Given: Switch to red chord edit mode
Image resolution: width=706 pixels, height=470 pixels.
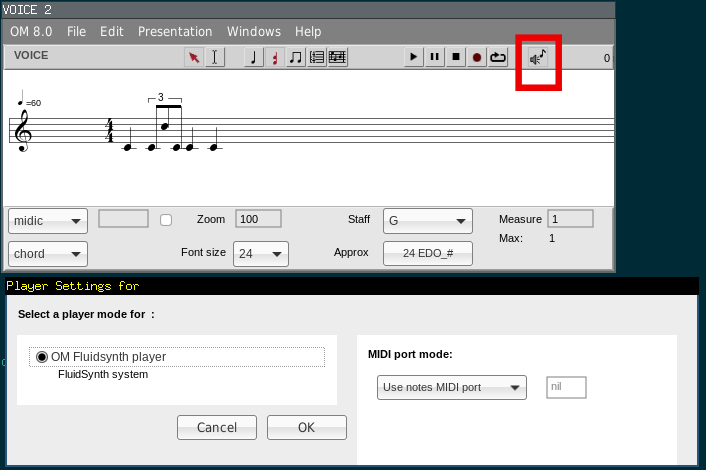Looking at the screenshot, I should pos(275,58).
